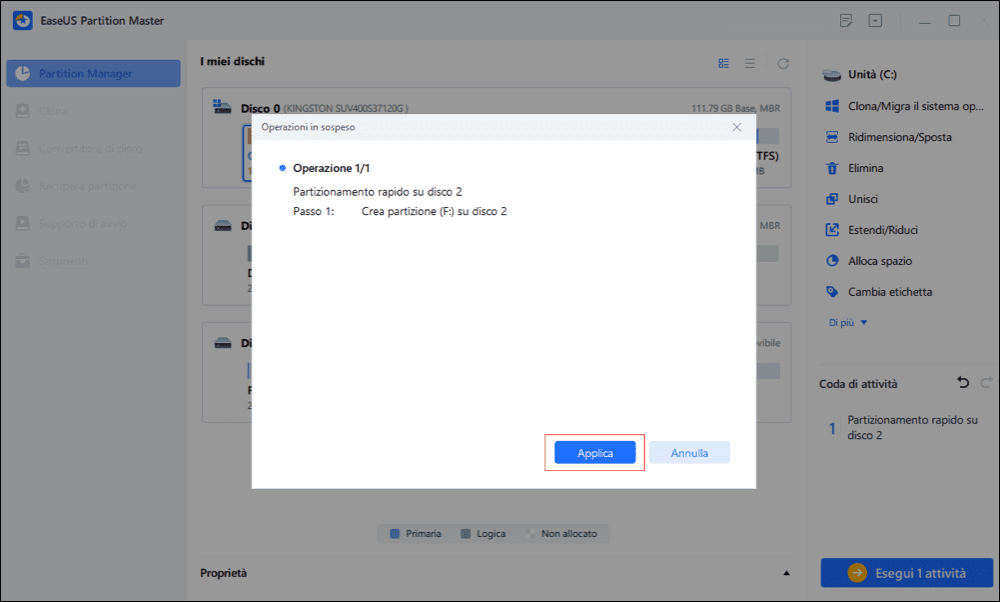The height and width of the screenshot is (602, 1000).
Task: Click the Clona sidebar icon
Action: click(x=23, y=111)
